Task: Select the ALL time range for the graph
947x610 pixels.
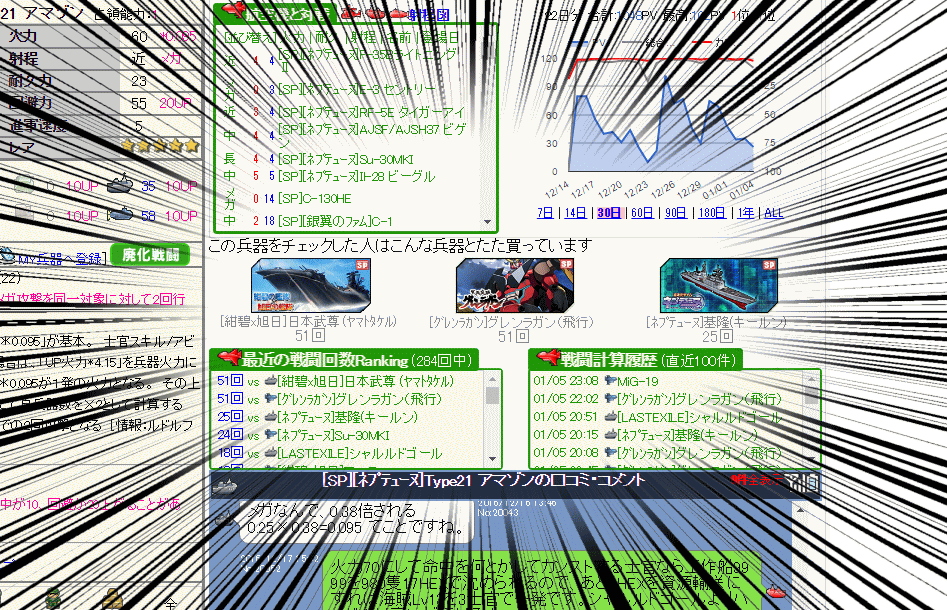Action: click(773, 212)
